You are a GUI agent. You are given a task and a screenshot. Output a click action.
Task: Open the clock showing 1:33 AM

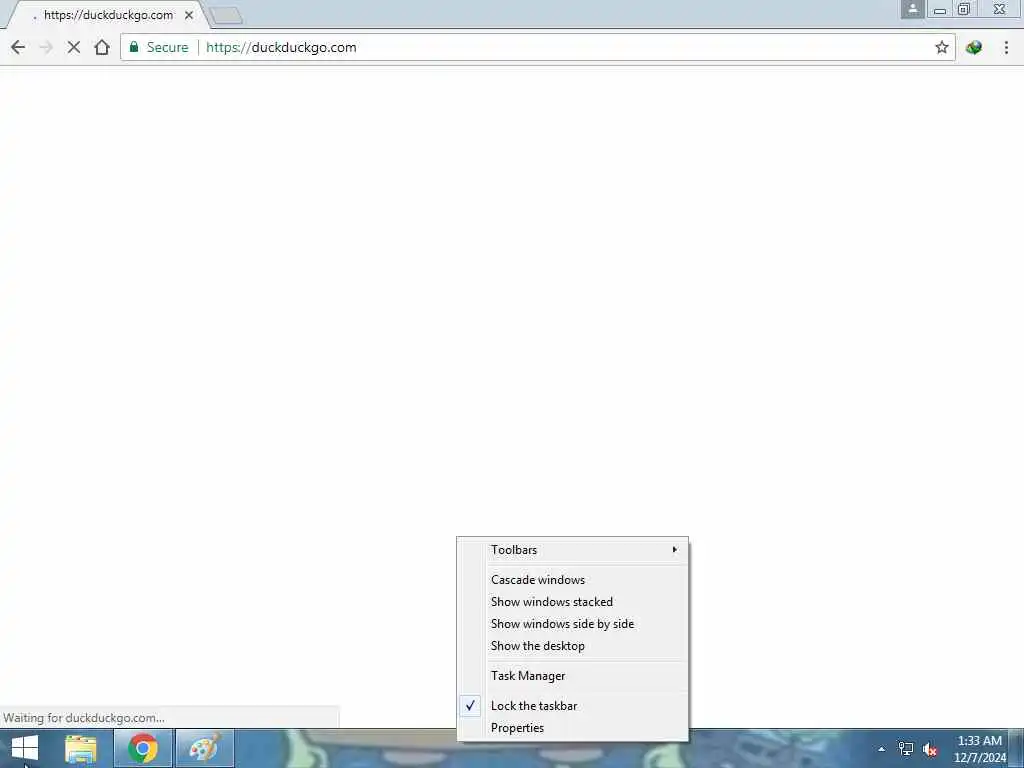(979, 749)
